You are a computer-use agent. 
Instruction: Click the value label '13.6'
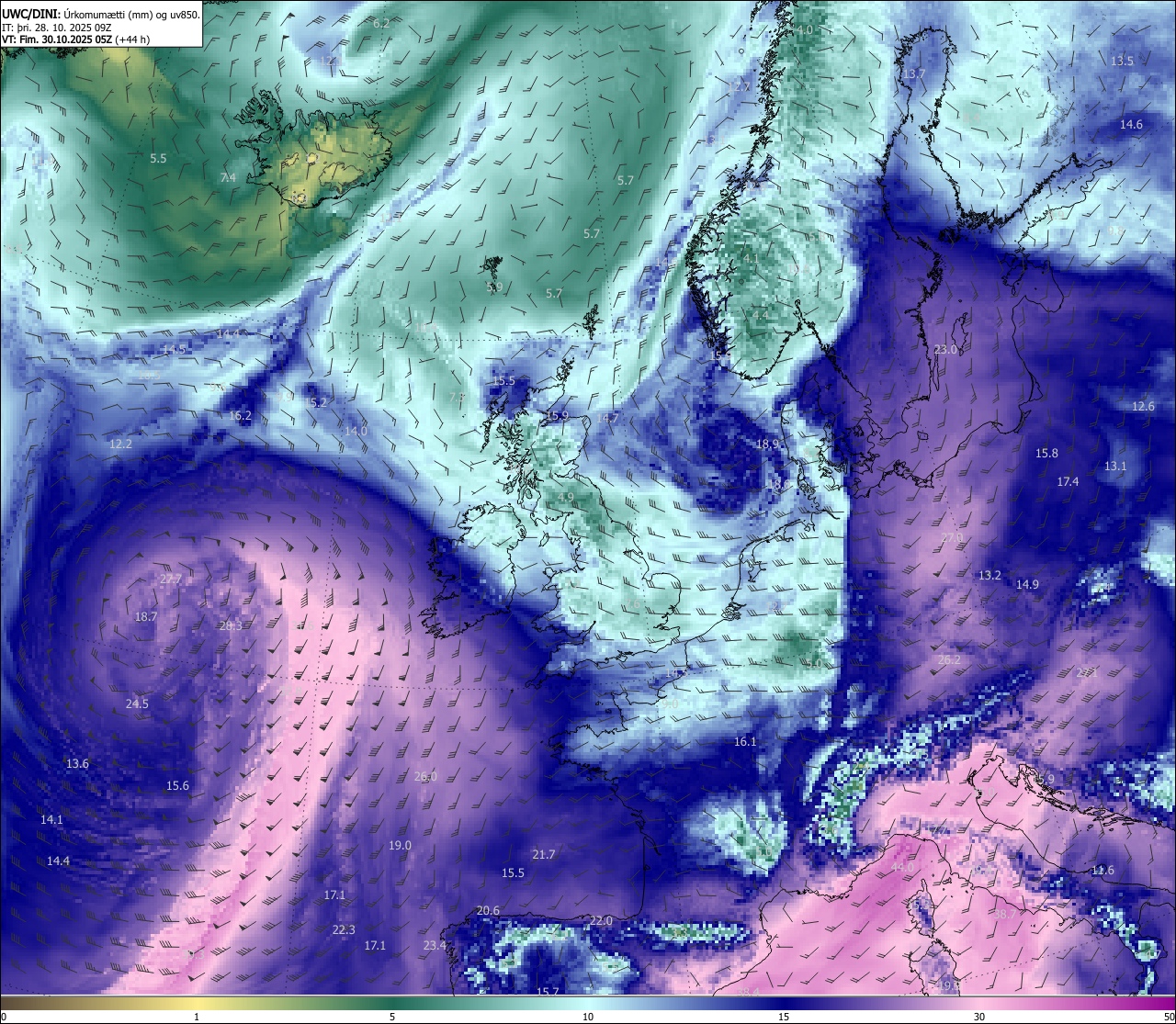click(77, 763)
